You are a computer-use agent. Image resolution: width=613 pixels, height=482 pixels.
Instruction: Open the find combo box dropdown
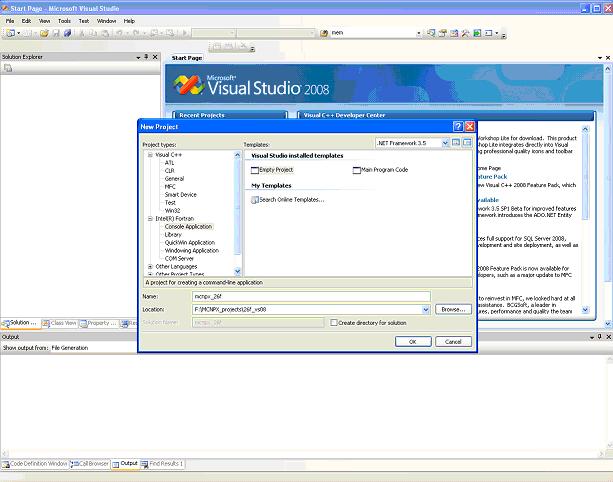click(419, 33)
